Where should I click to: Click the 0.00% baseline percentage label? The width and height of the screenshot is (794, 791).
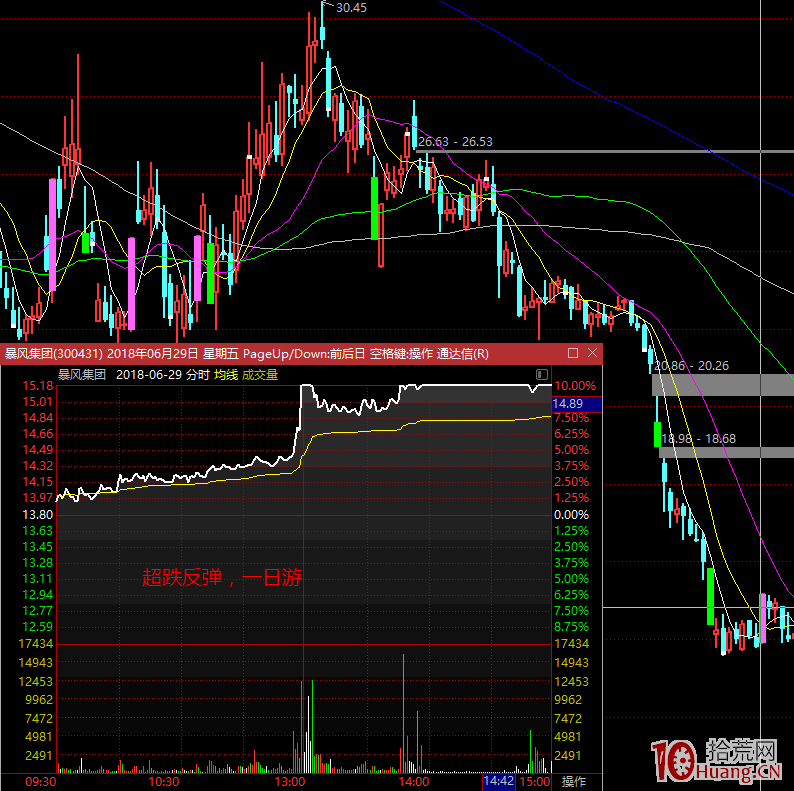tap(571, 515)
